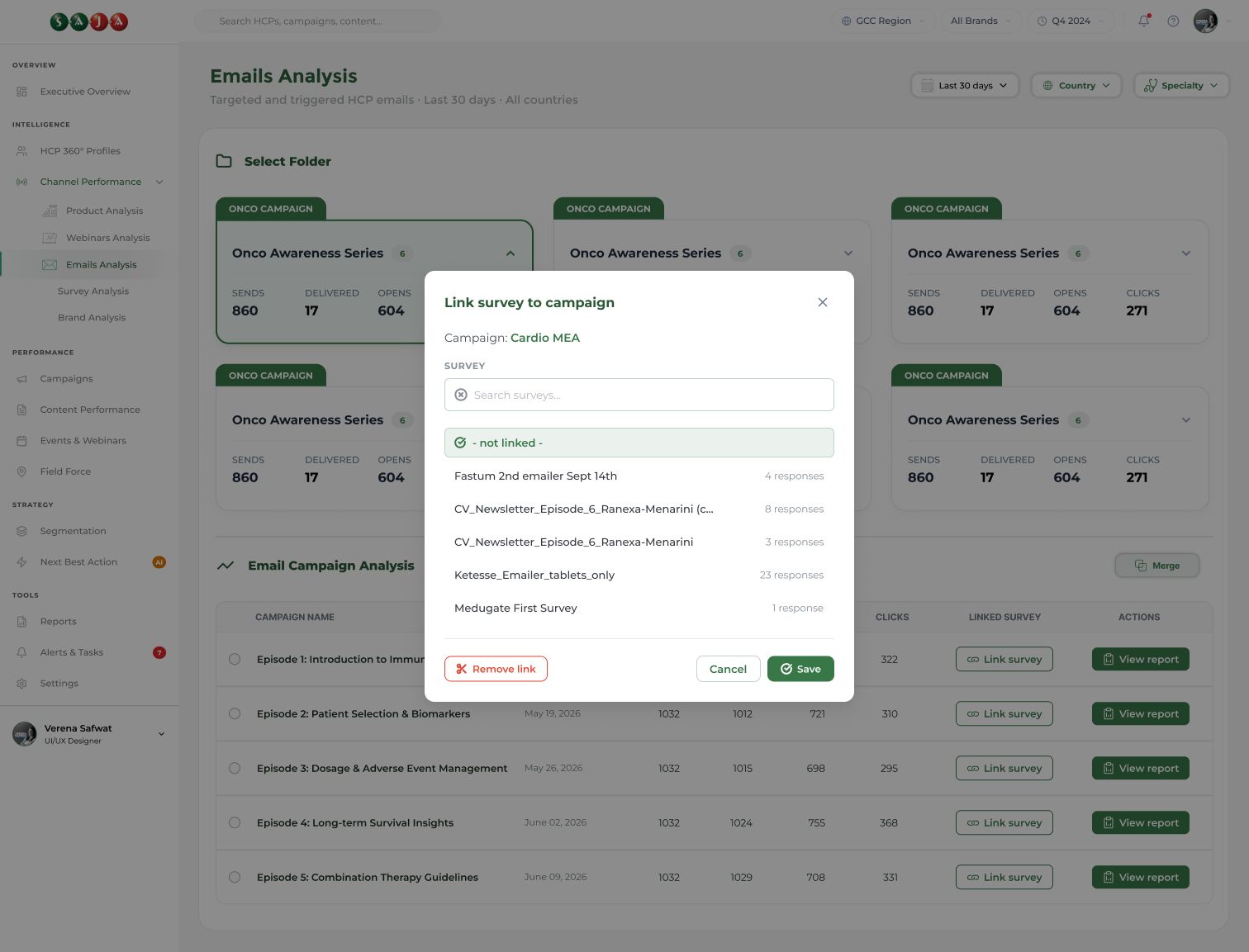Collapse Channel Performance menu chevron
The height and width of the screenshot is (952, 1249).
pos(159,182)
